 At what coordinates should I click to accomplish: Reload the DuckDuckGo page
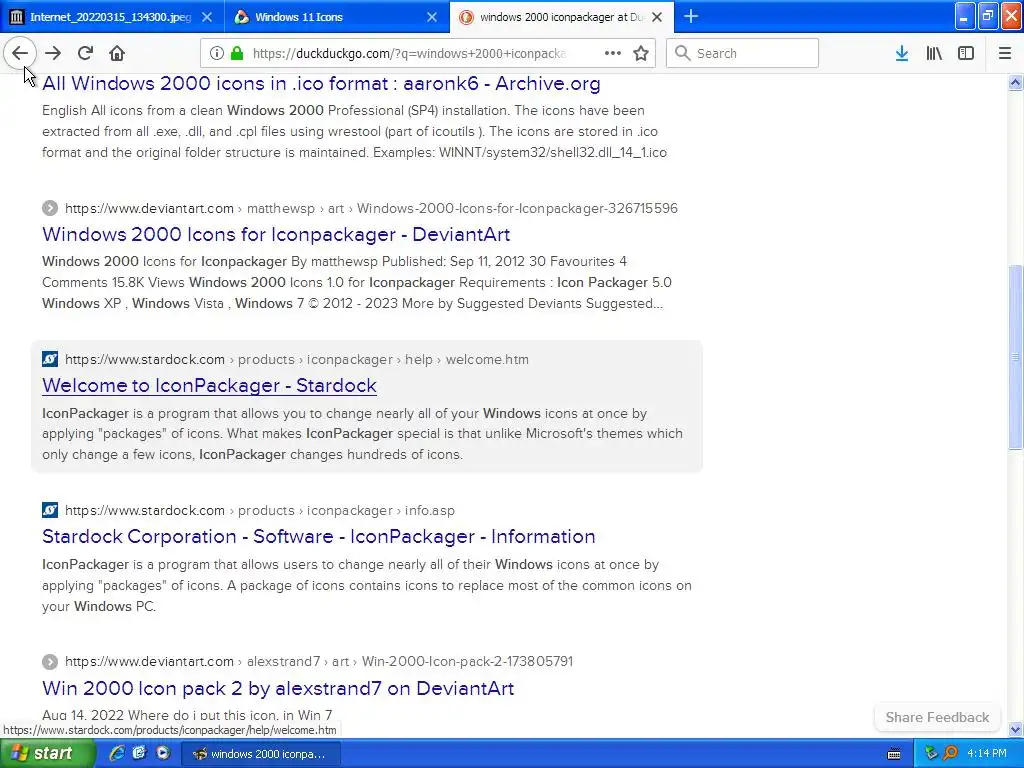click(x=85, y=53)
